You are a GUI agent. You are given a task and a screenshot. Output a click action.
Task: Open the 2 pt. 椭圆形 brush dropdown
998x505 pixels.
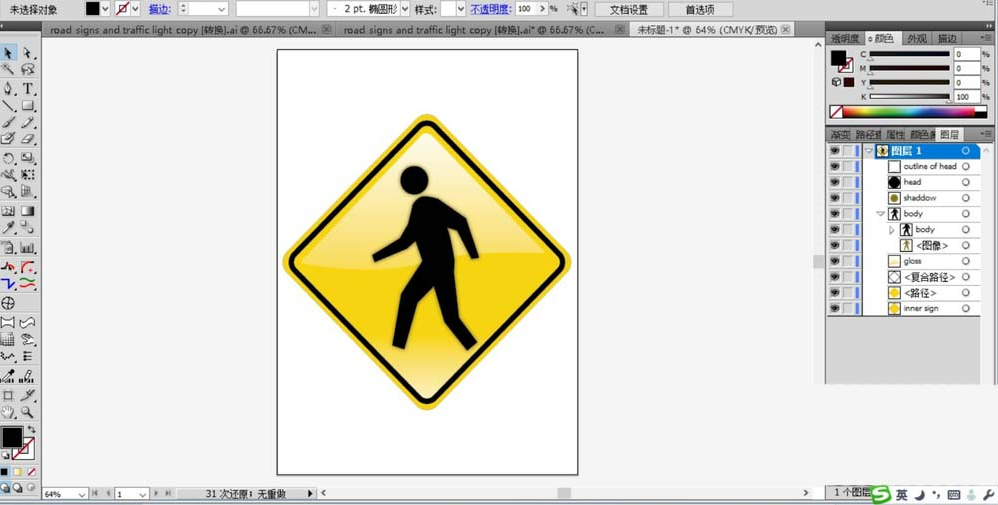[405, 9]
